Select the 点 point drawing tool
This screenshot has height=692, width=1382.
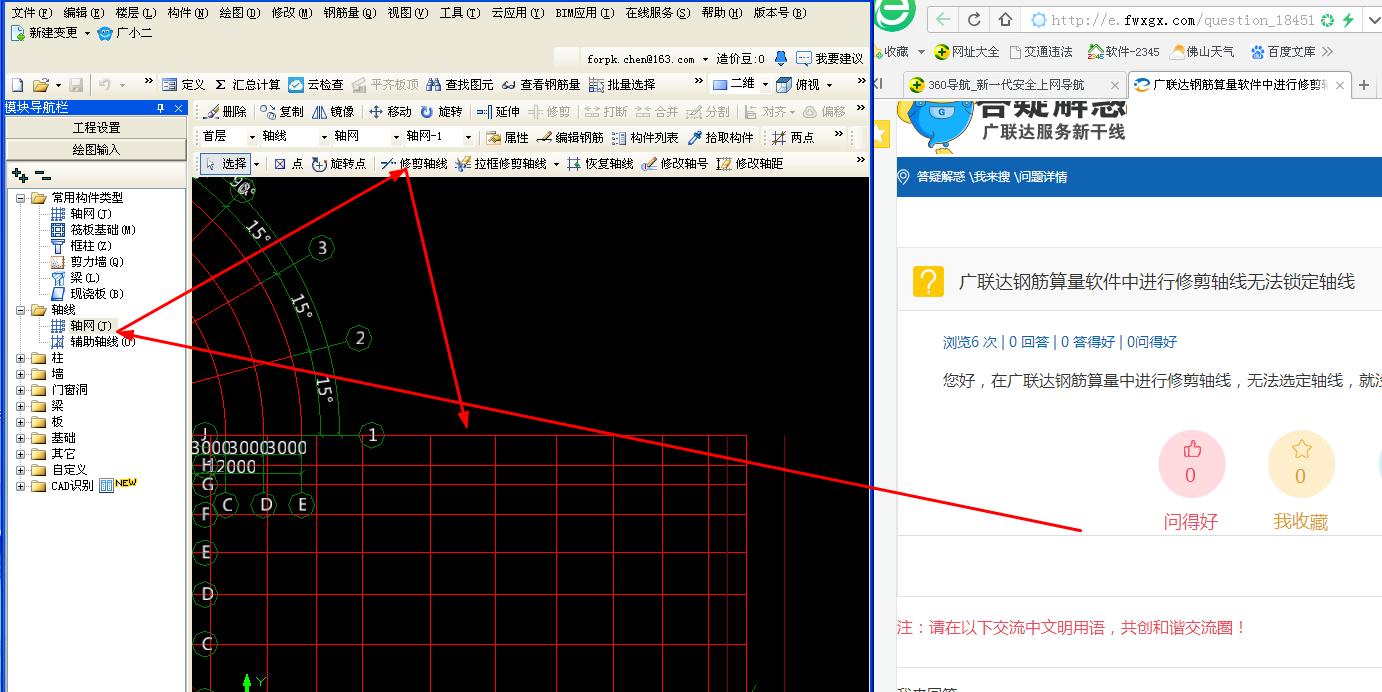point(288,164)
